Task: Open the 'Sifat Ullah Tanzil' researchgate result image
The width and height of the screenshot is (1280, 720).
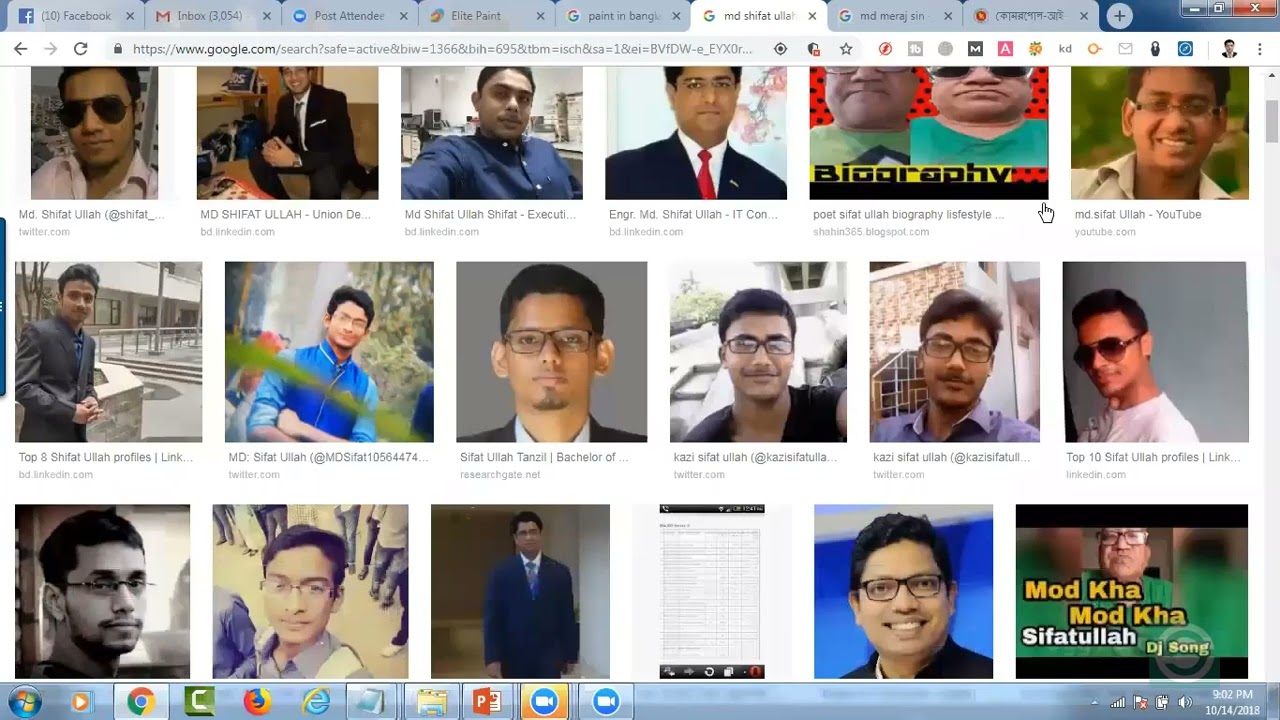Action: [551, 352]
